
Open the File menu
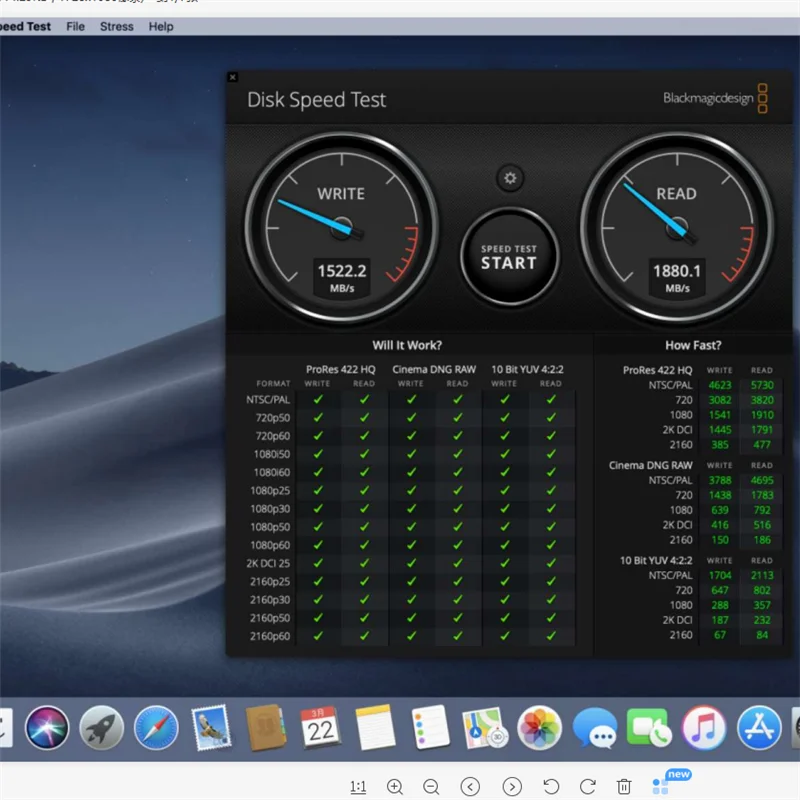[76, 26]
